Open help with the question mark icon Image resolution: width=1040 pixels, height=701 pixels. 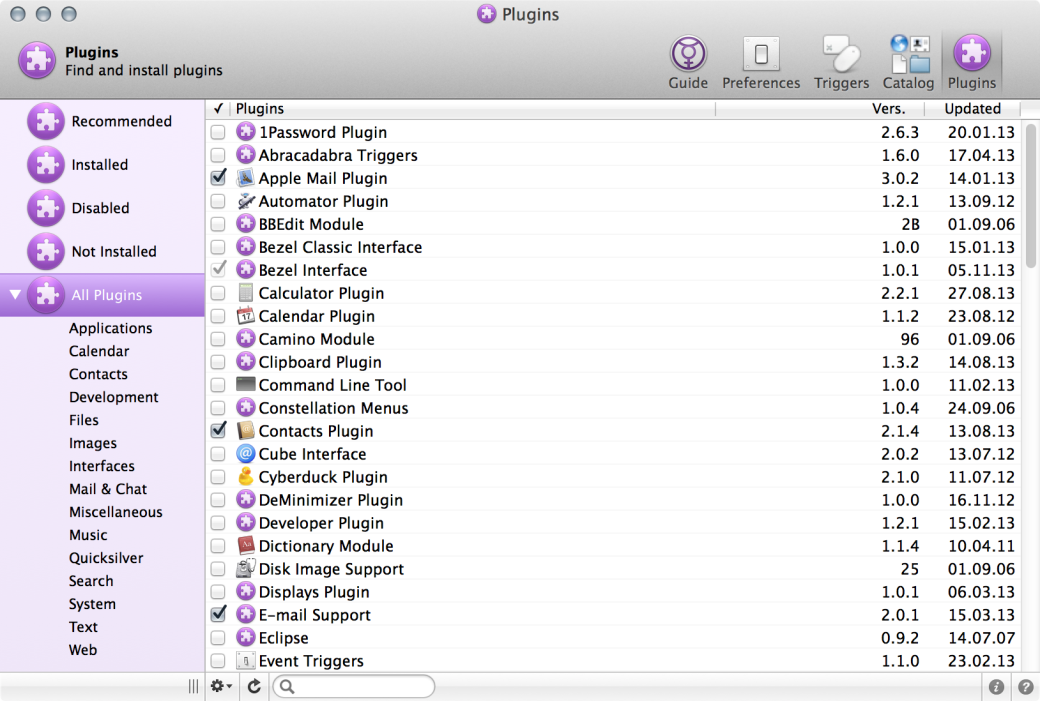[1025, 687]
